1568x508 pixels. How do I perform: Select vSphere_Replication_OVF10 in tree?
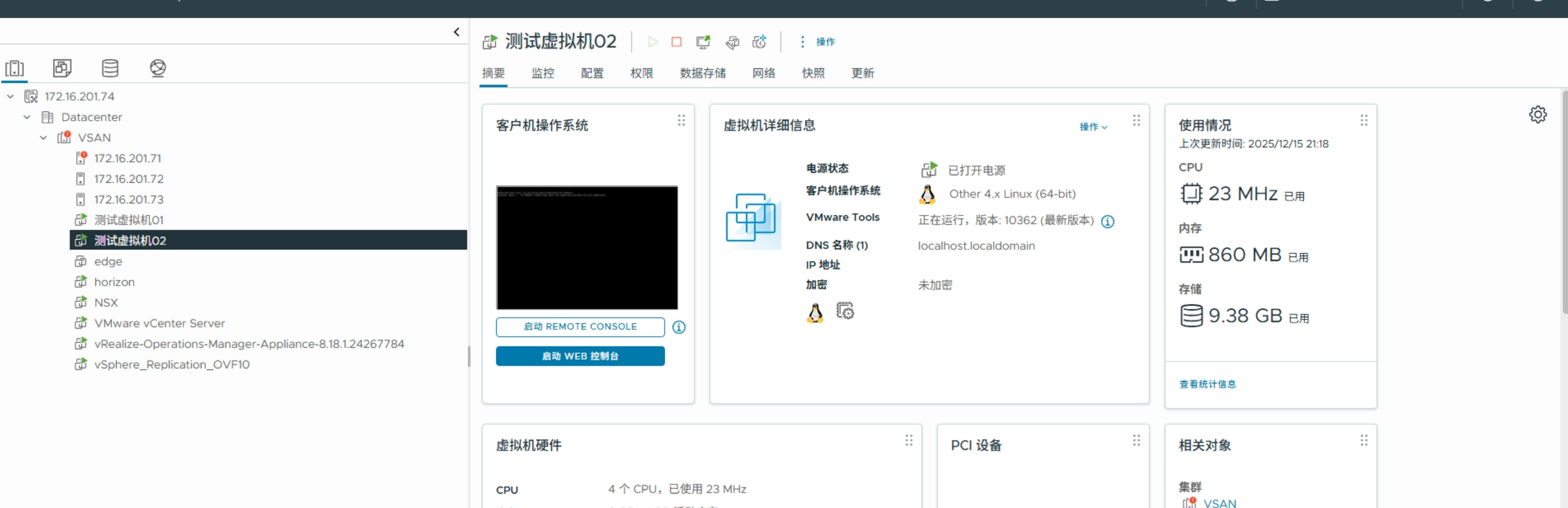(x=172, y=365)
